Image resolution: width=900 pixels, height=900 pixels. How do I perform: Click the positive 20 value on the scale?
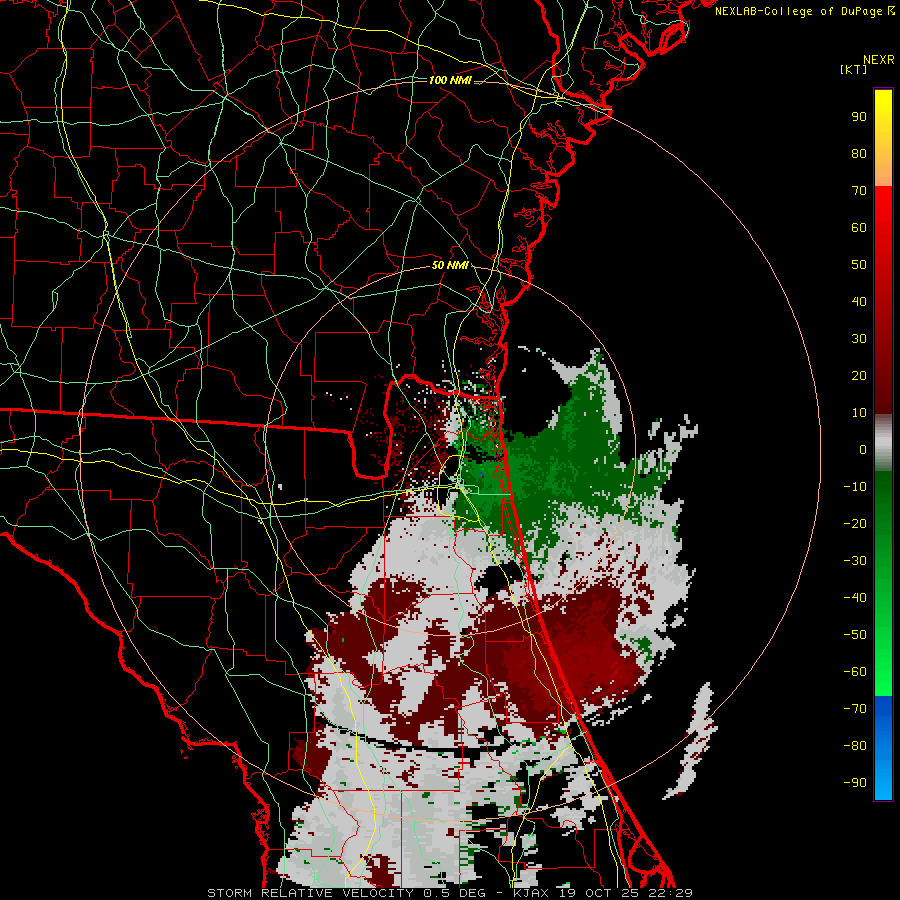(859, 376)
